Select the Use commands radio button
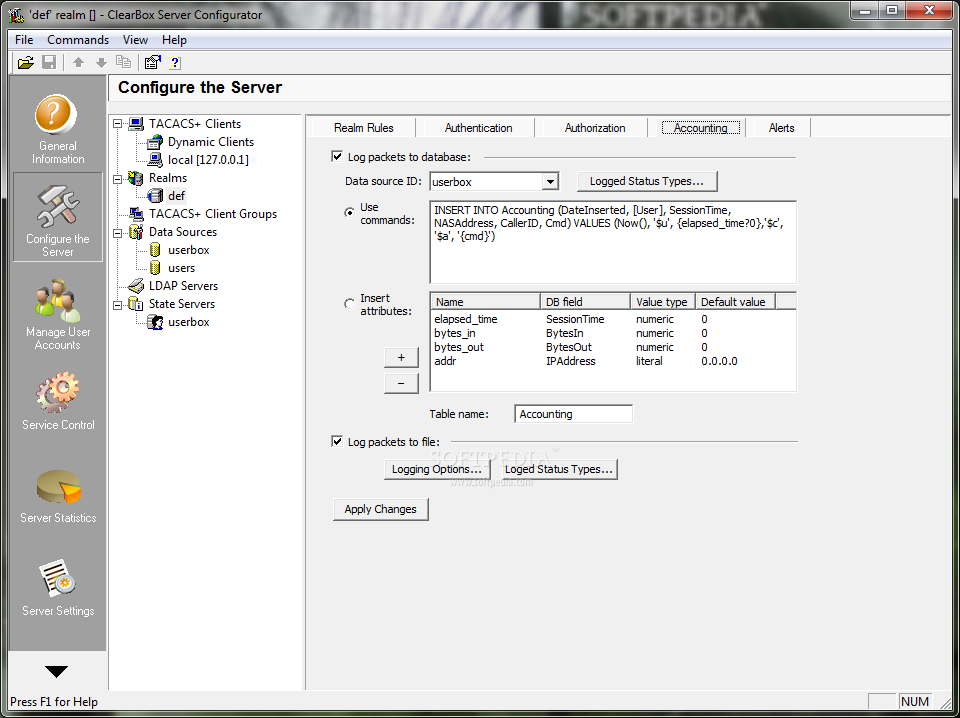The image size is (960, 718). coord(350,213)
